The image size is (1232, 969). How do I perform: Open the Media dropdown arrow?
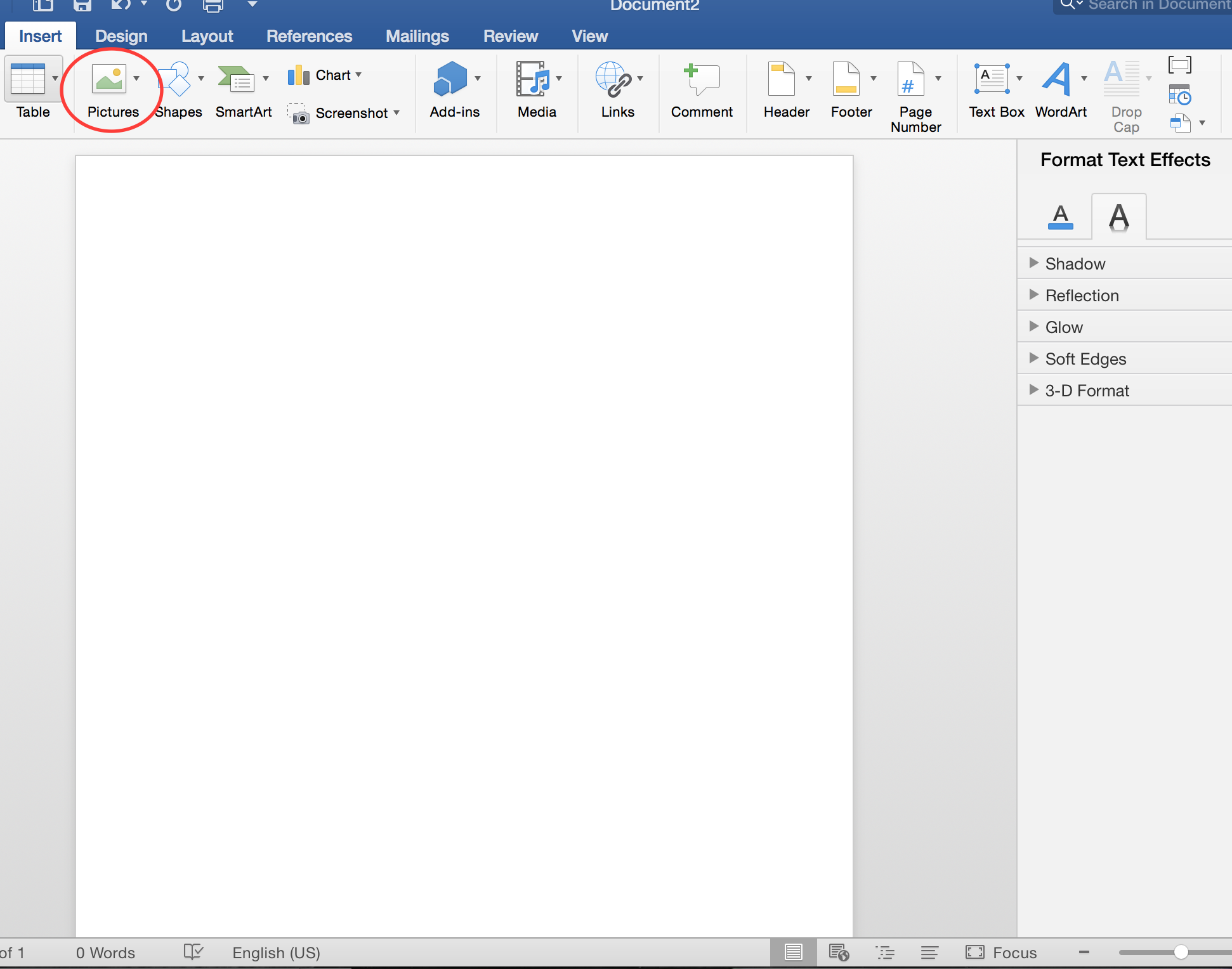[x=559, y=79]
